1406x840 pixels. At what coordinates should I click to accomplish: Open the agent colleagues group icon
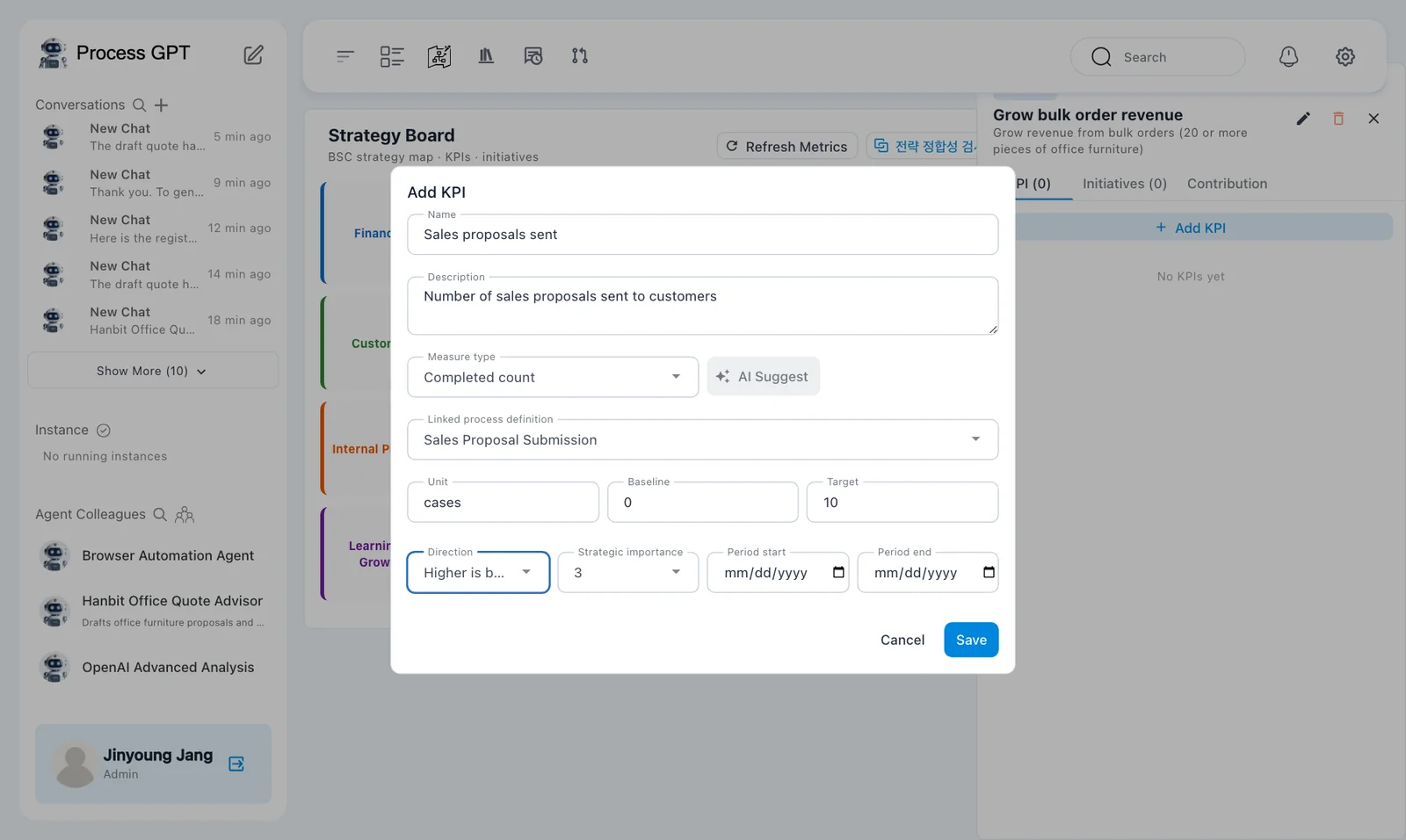click(185, 514)
